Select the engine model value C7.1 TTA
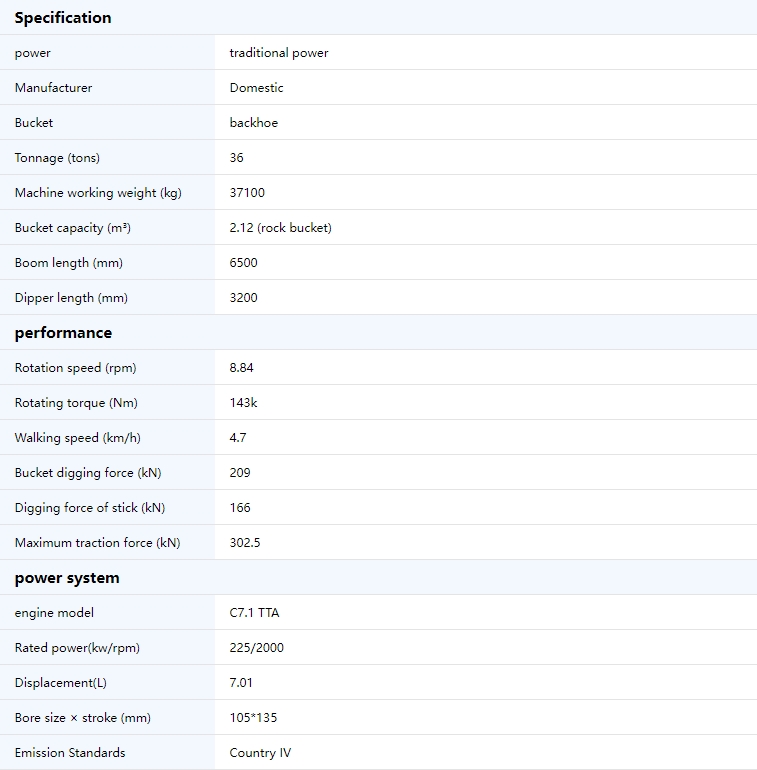This screenshot has height=770, width=757. click(x=254, y=613)
